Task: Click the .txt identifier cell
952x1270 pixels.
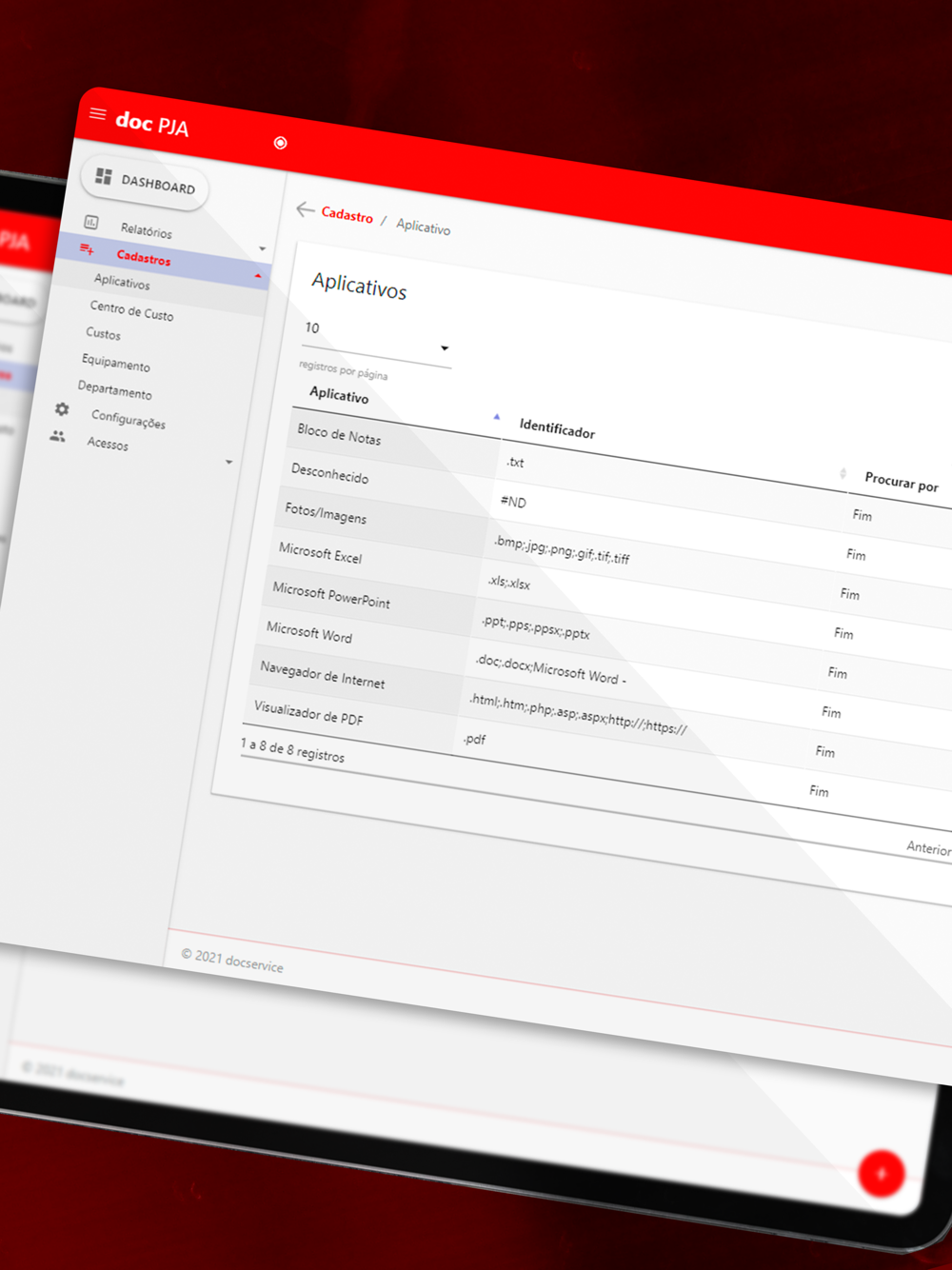Action: click(x=515, y=462)
